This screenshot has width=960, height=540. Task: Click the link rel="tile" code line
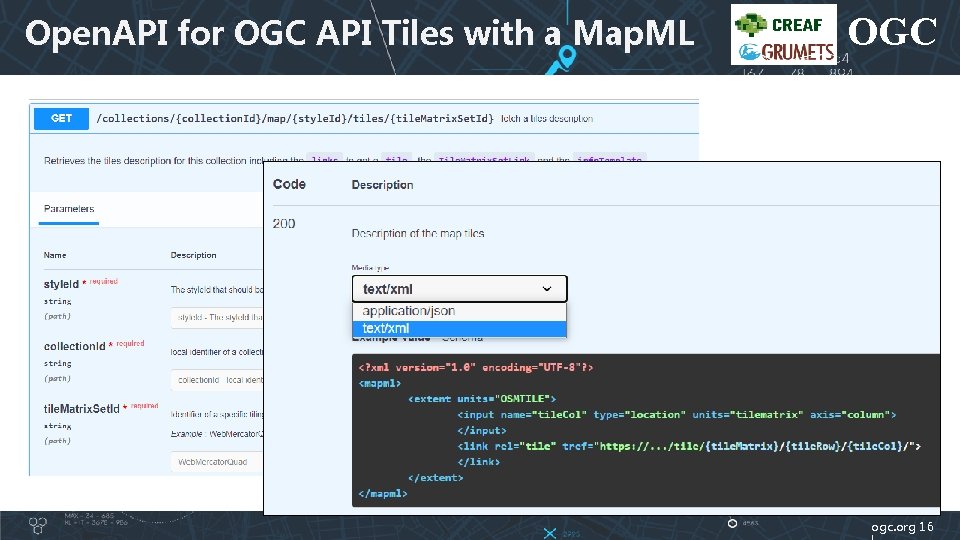point(689,446)
